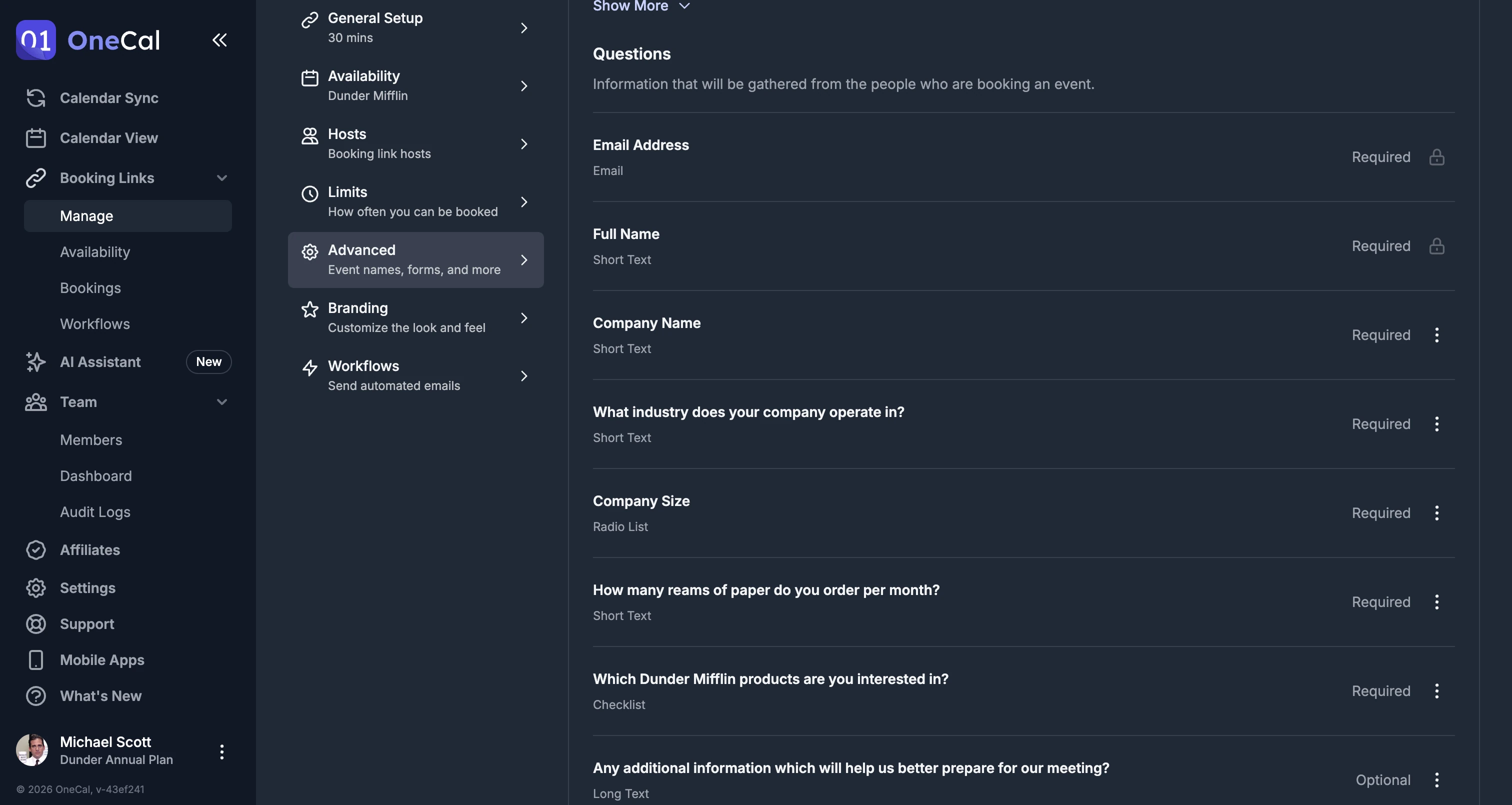The image size is (1512, 805).
Task: Expand Show More dropdown
Action: (x=641, y=6)
